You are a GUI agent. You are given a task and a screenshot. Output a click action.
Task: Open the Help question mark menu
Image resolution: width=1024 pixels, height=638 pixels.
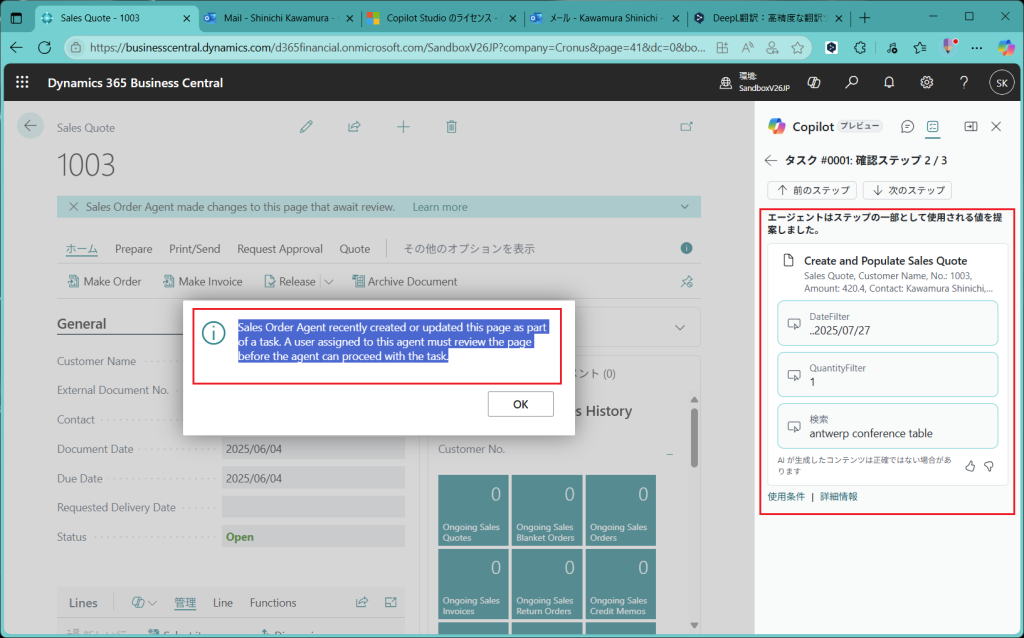(x=964, y=82)
